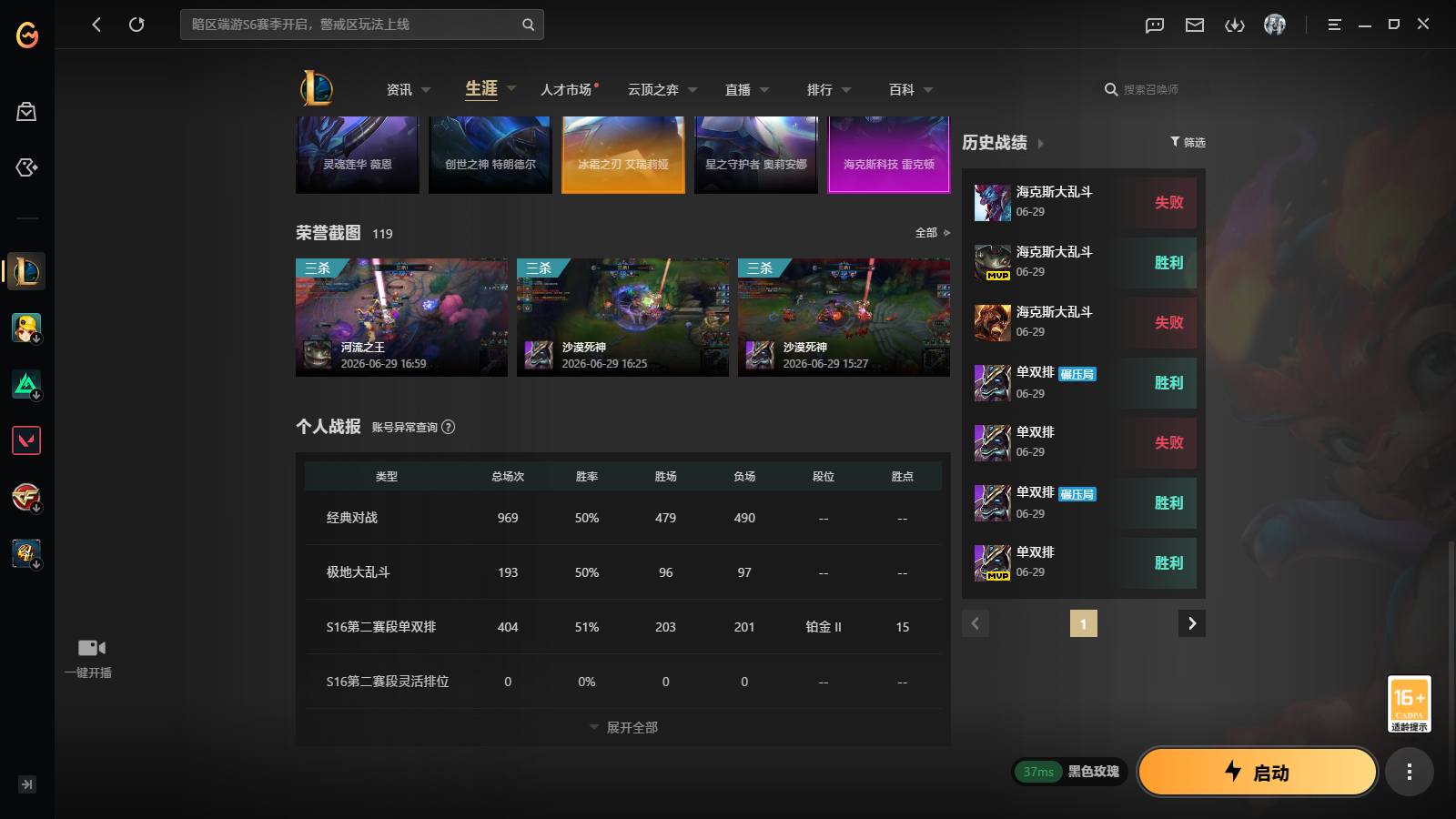Open 海克斯科技 雷克顿 skin card

click(889, 155)
